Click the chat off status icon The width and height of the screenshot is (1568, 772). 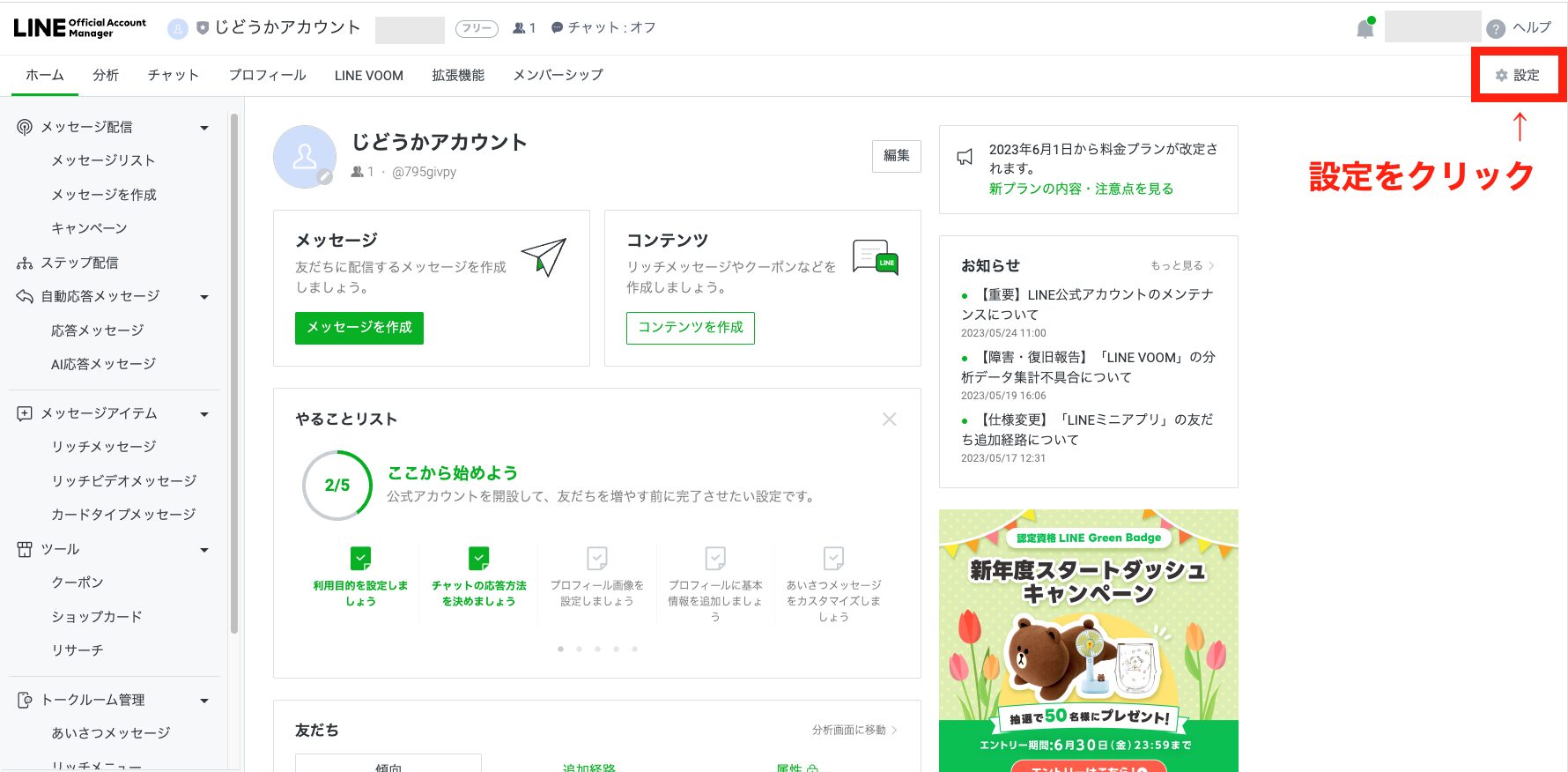(x=557, y=28)
